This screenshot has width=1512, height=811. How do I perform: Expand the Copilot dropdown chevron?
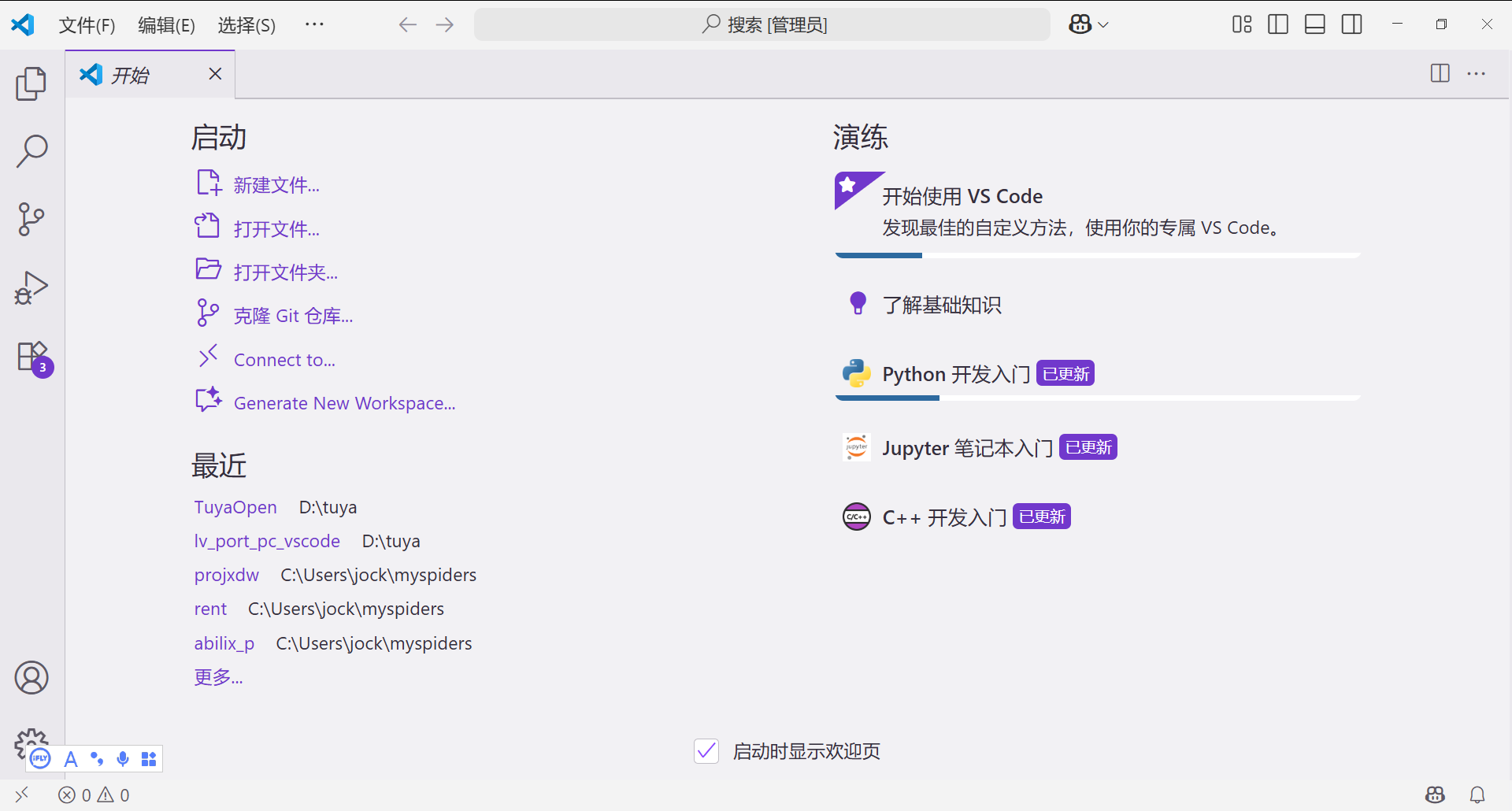tap(1103, 25)
